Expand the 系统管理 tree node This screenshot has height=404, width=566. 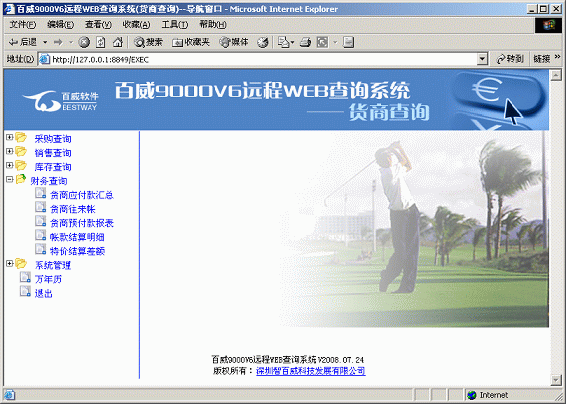10,264
